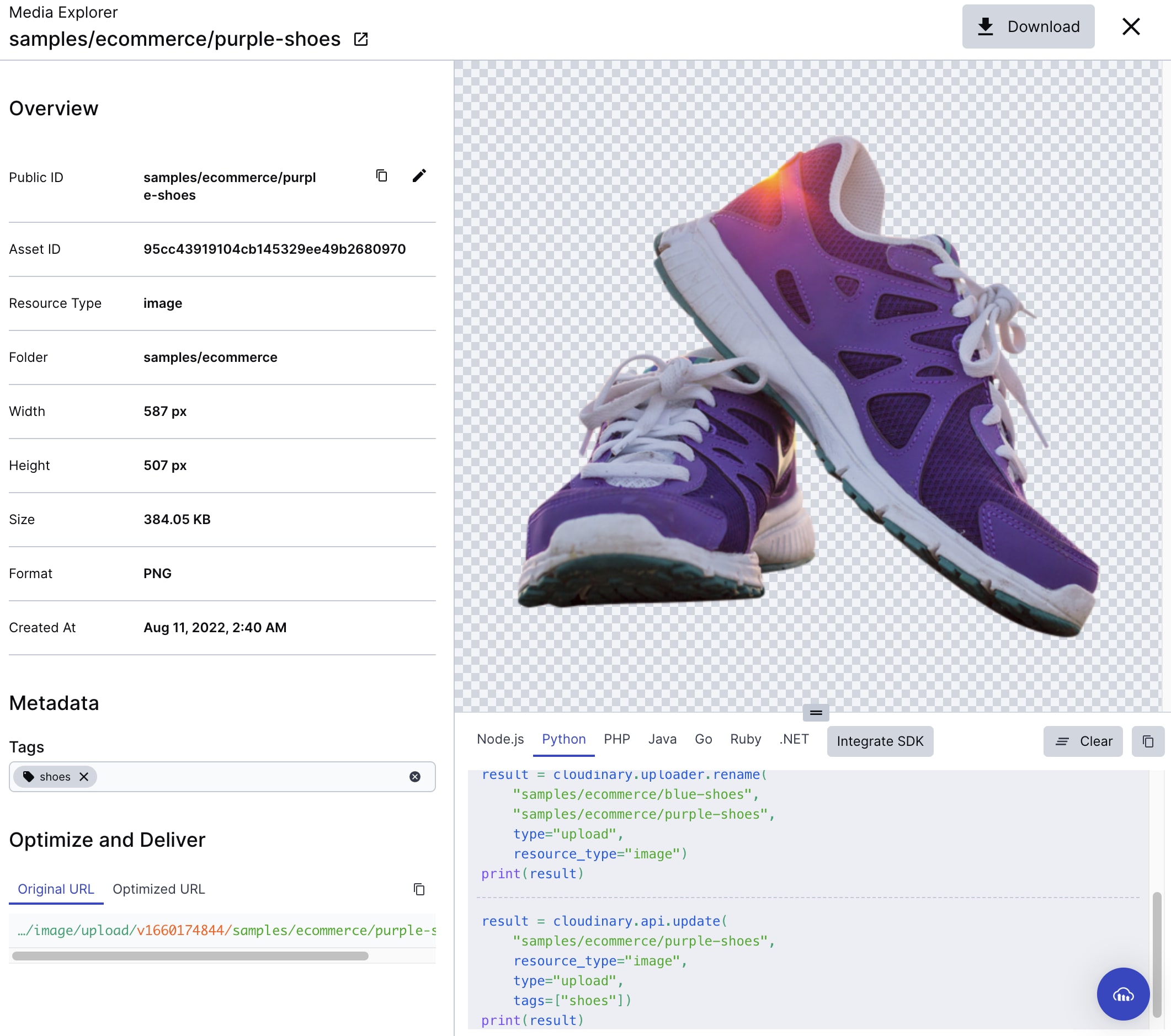Remove the shoes tag
This screenshot has width=1171, height=1036.
[84, 777]
